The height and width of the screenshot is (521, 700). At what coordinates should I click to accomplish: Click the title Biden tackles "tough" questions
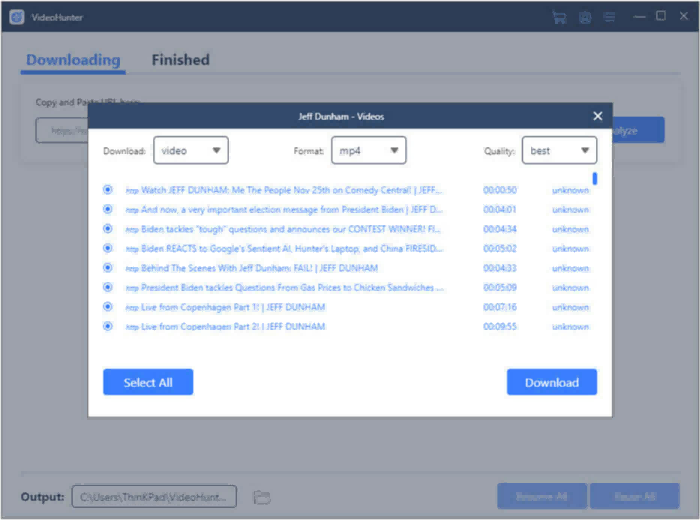coord(290,229)
